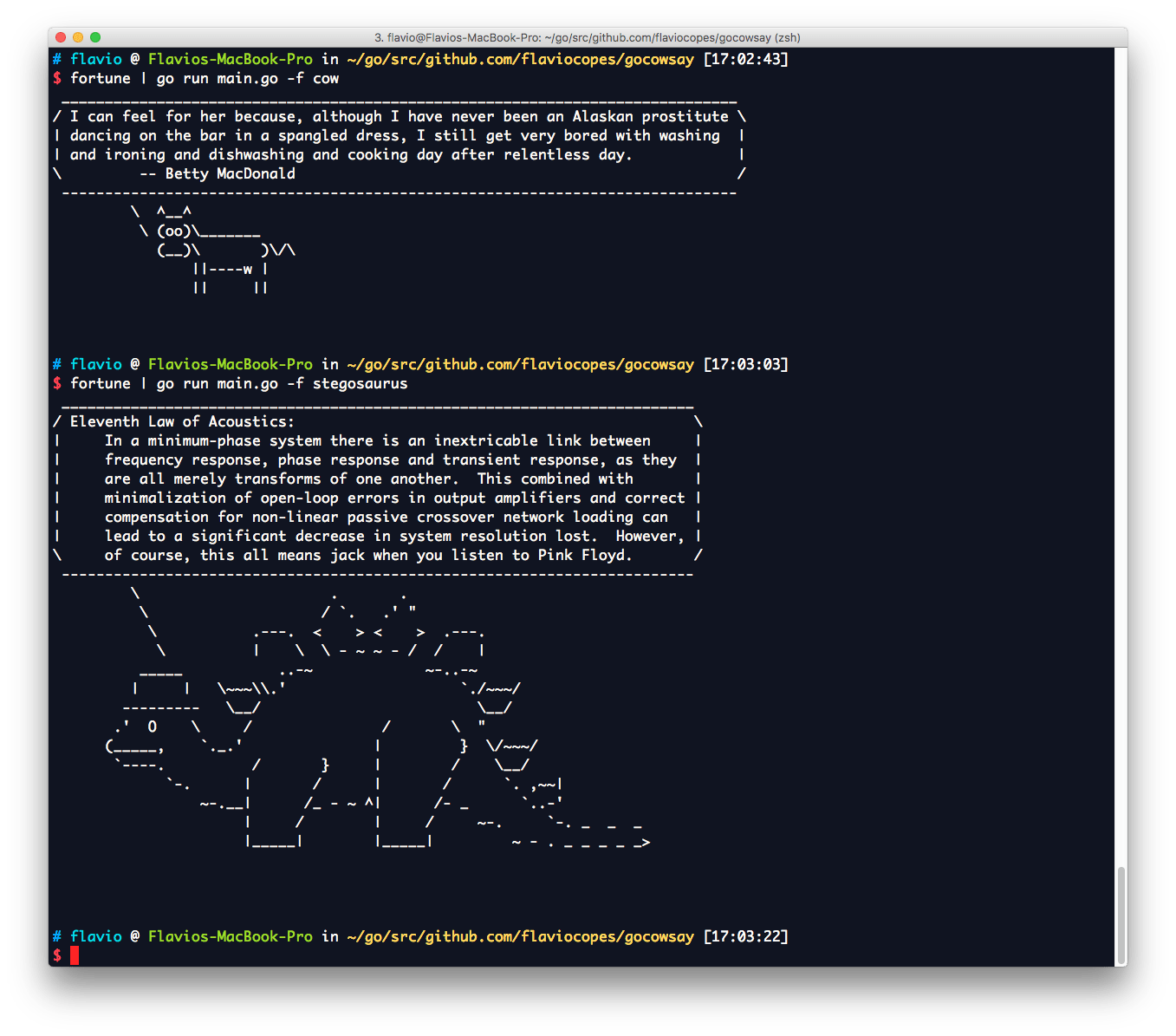Click the red close window button
1176x1036 pixels.
click(x=61, y=37)
